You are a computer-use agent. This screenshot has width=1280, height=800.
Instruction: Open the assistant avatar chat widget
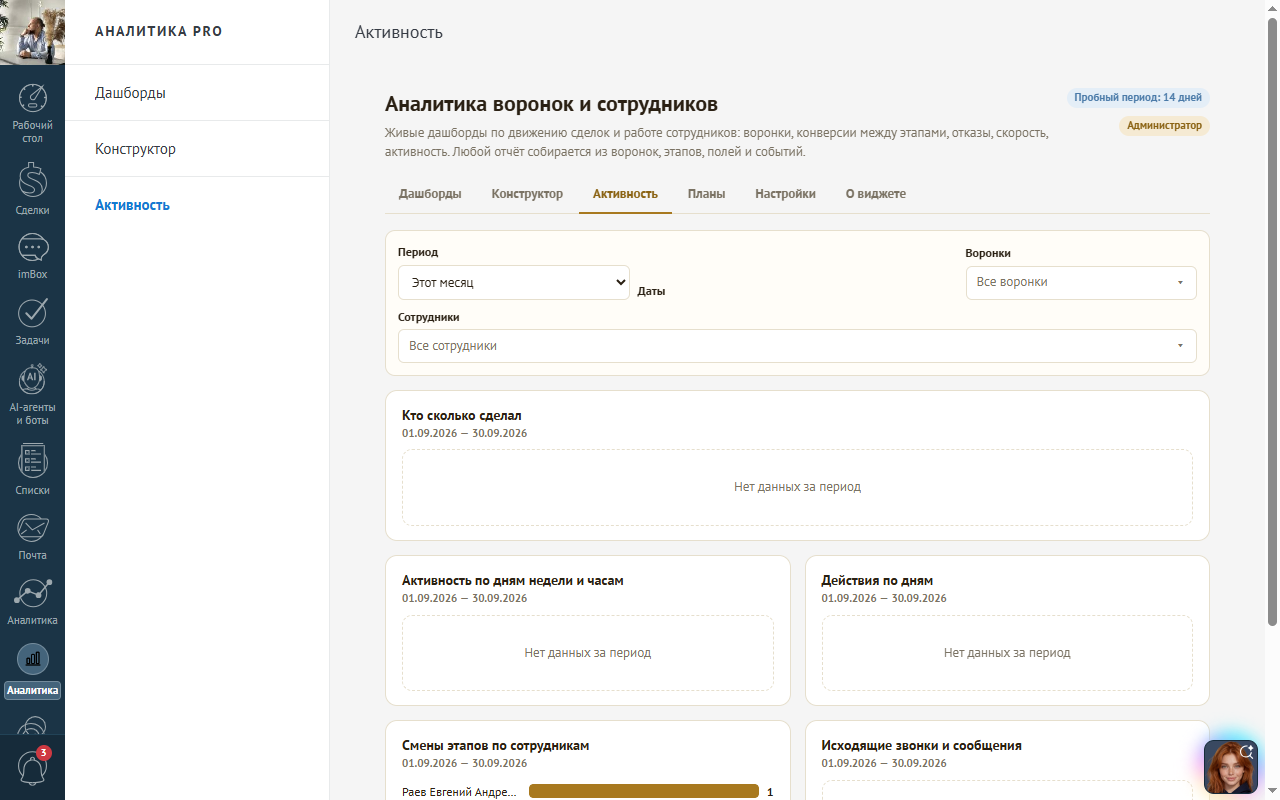pos(1230,766)
